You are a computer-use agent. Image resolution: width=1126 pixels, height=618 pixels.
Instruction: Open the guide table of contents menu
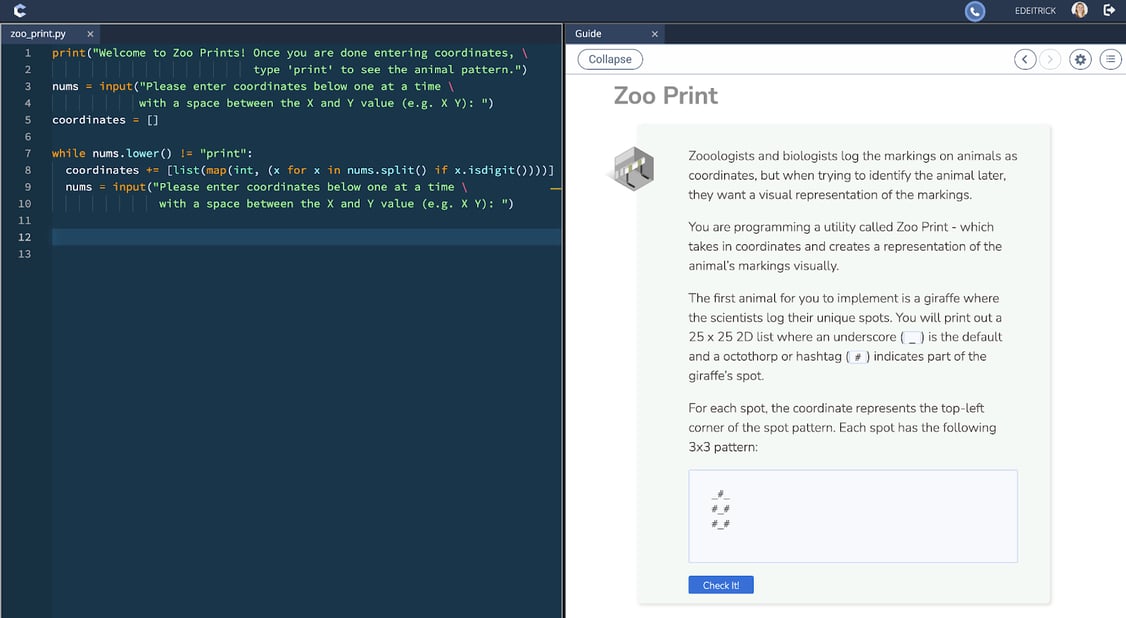pos(1110,59)
